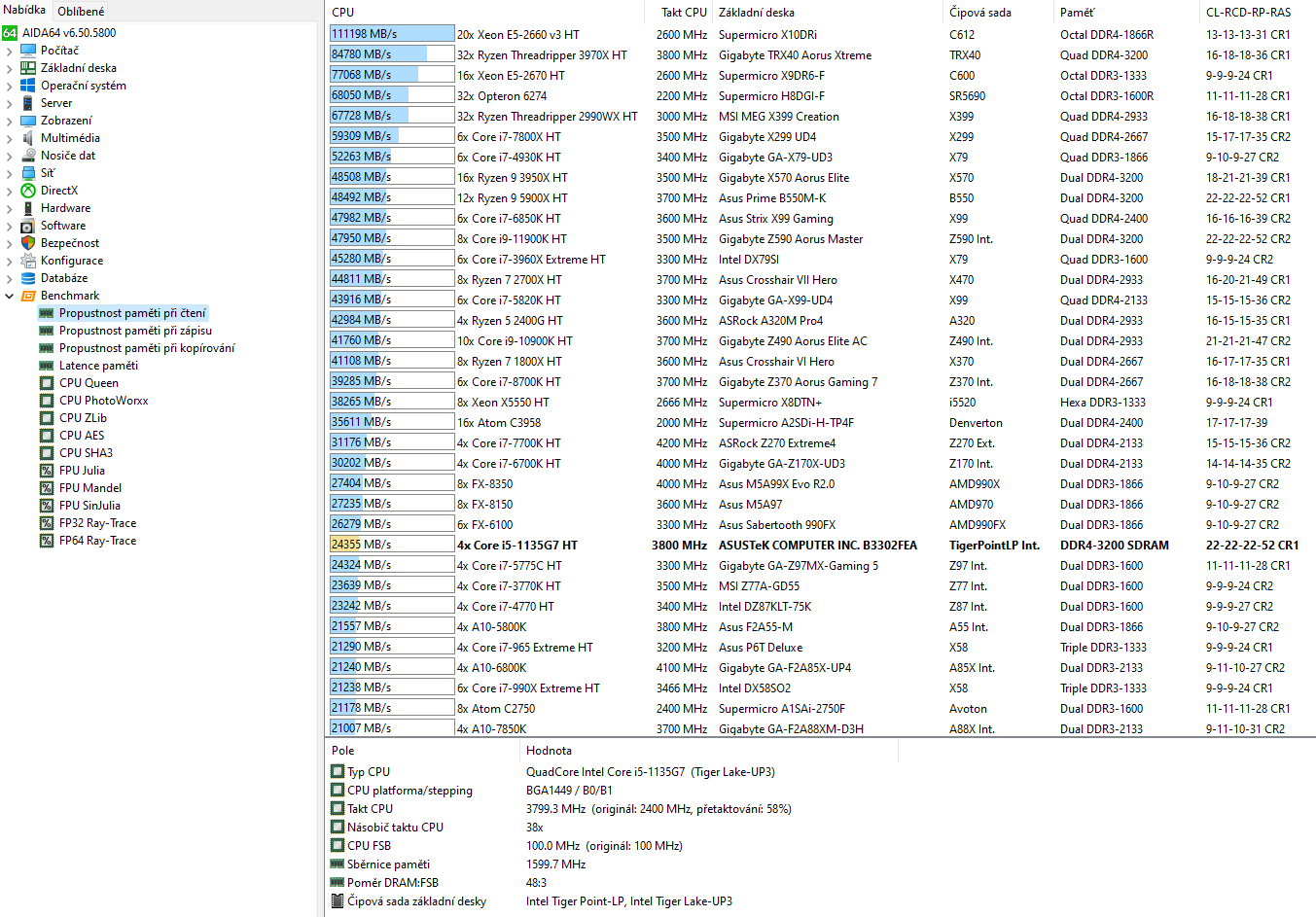
Task: Click the CPU PhotoWorxx benchmark icon
Action: click(x=46, y=401)
